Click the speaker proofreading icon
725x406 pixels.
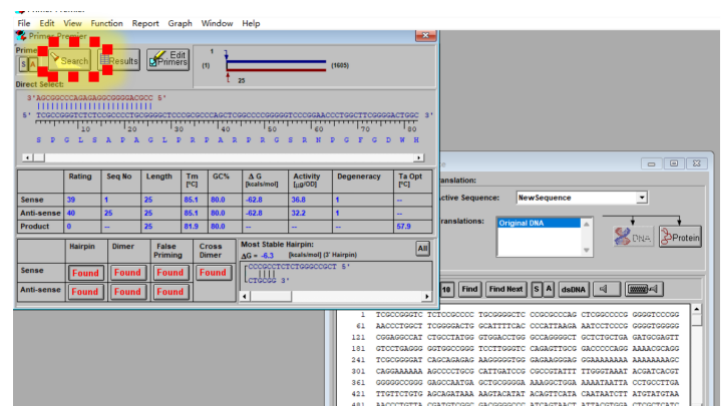[x=607, y=289]
